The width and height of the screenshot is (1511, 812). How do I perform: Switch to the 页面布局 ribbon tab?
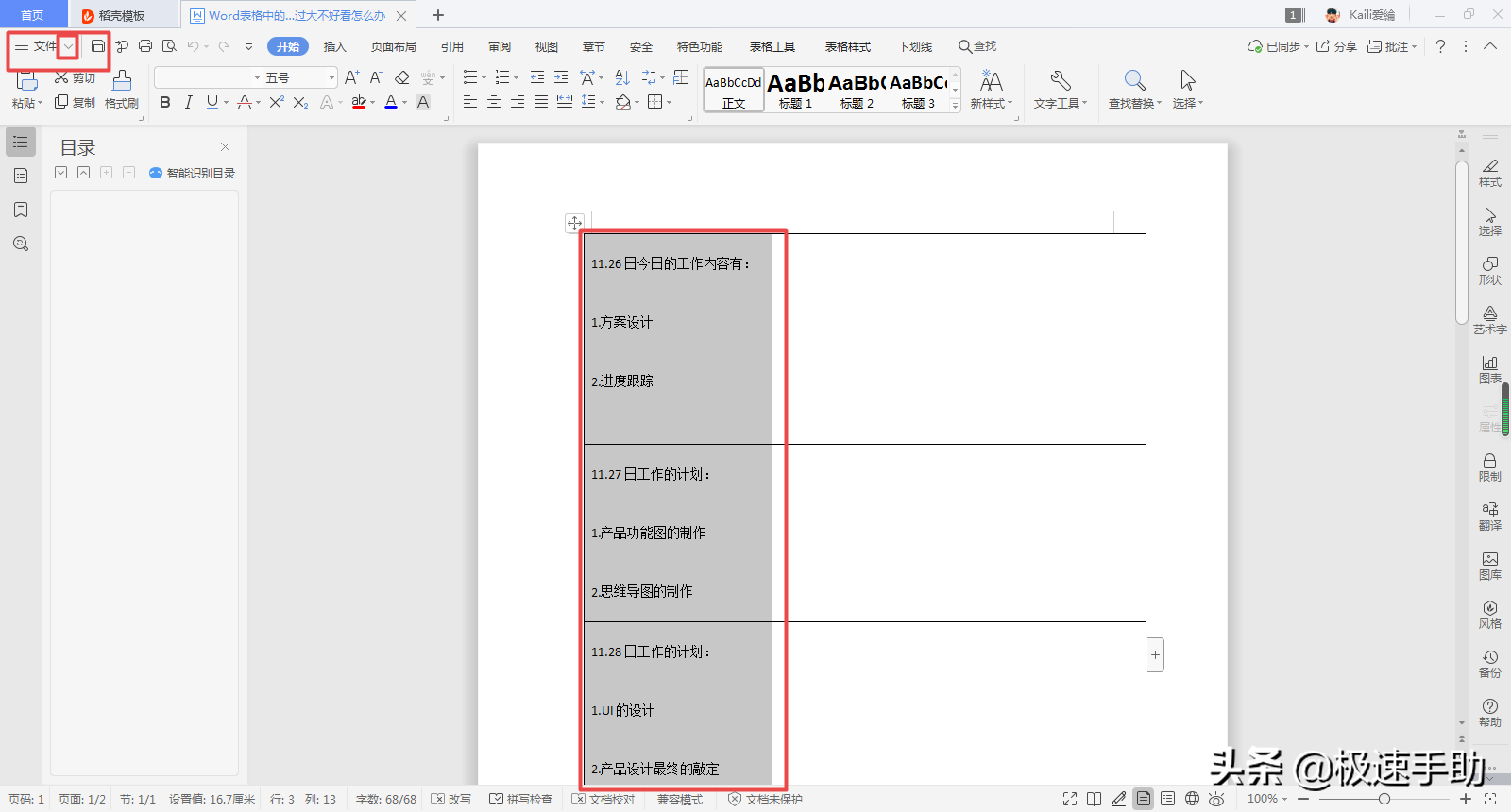[393, 46]
